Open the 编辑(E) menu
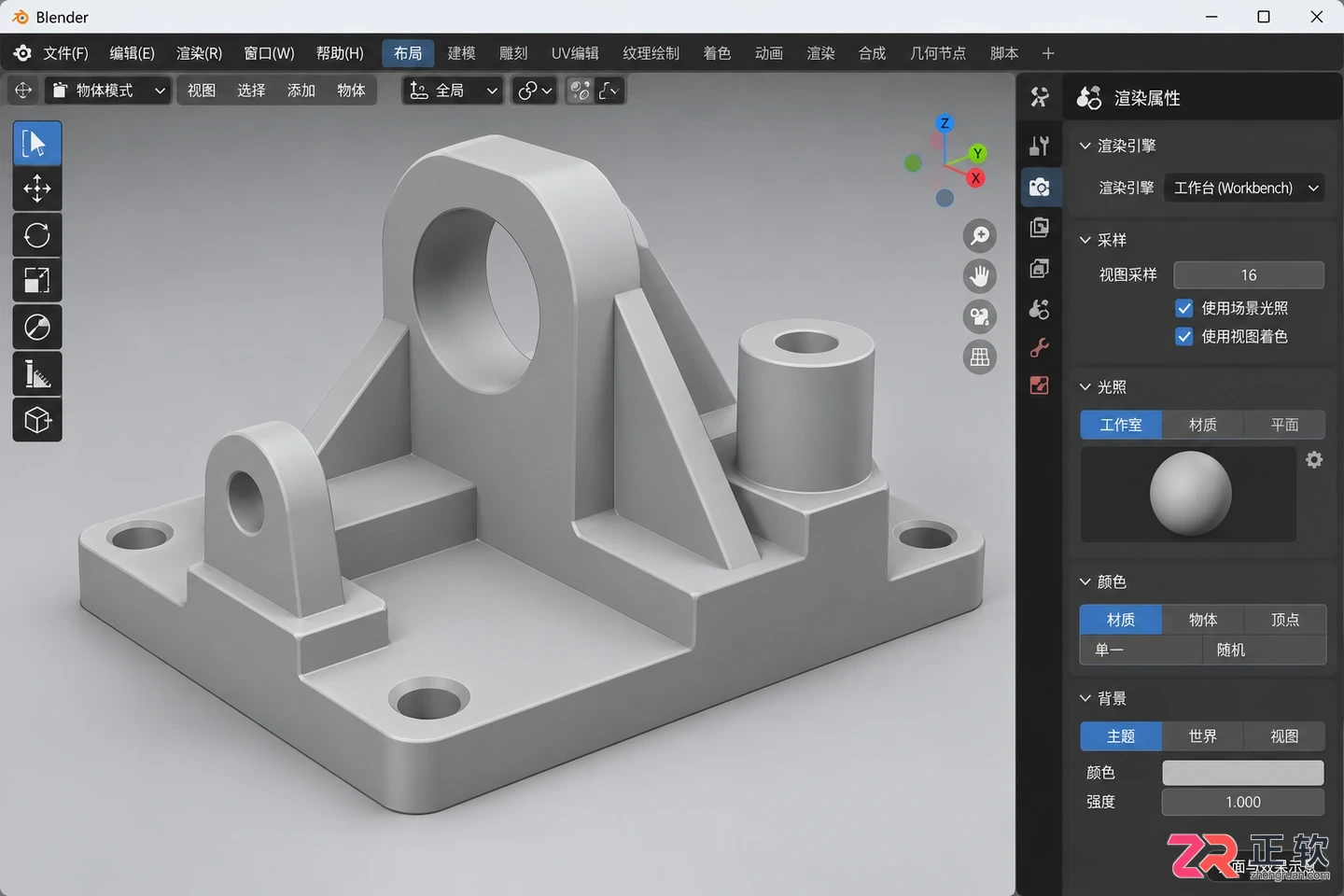Screen dimensions: 1344x896 click(133, 53)
